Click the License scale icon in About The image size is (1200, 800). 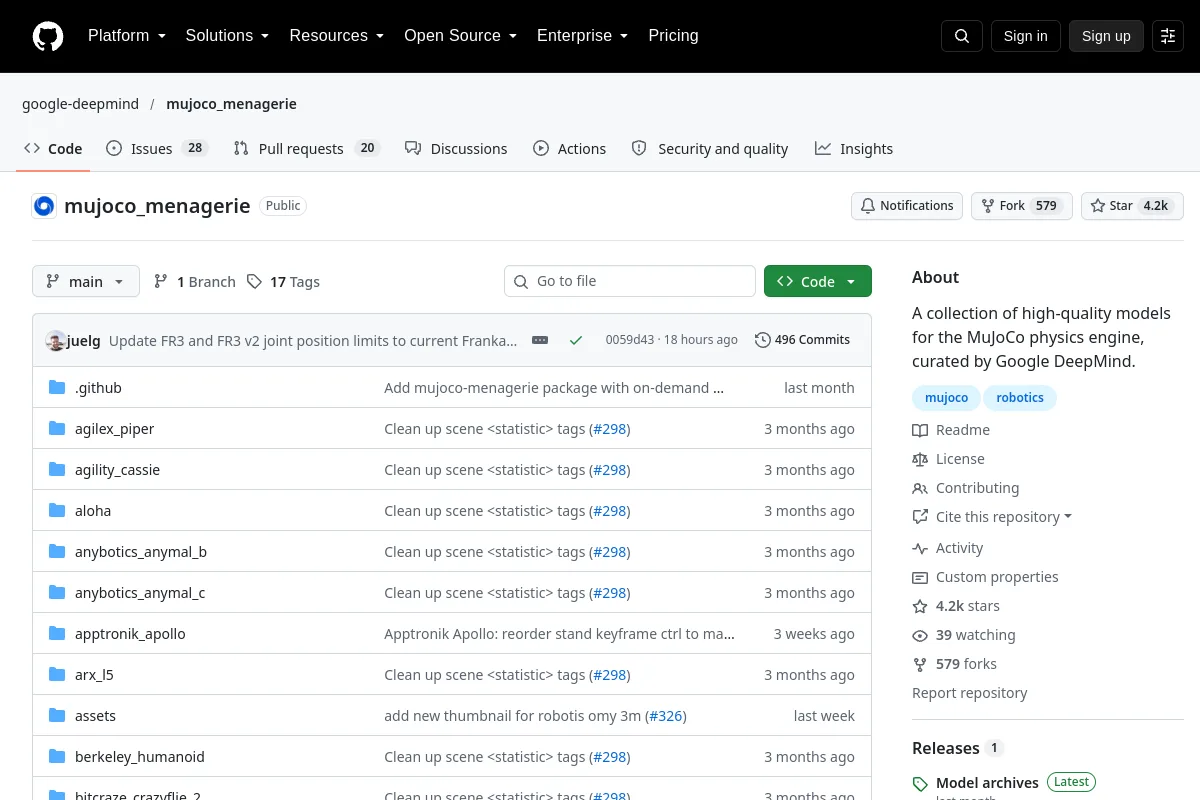coord(920,459)
